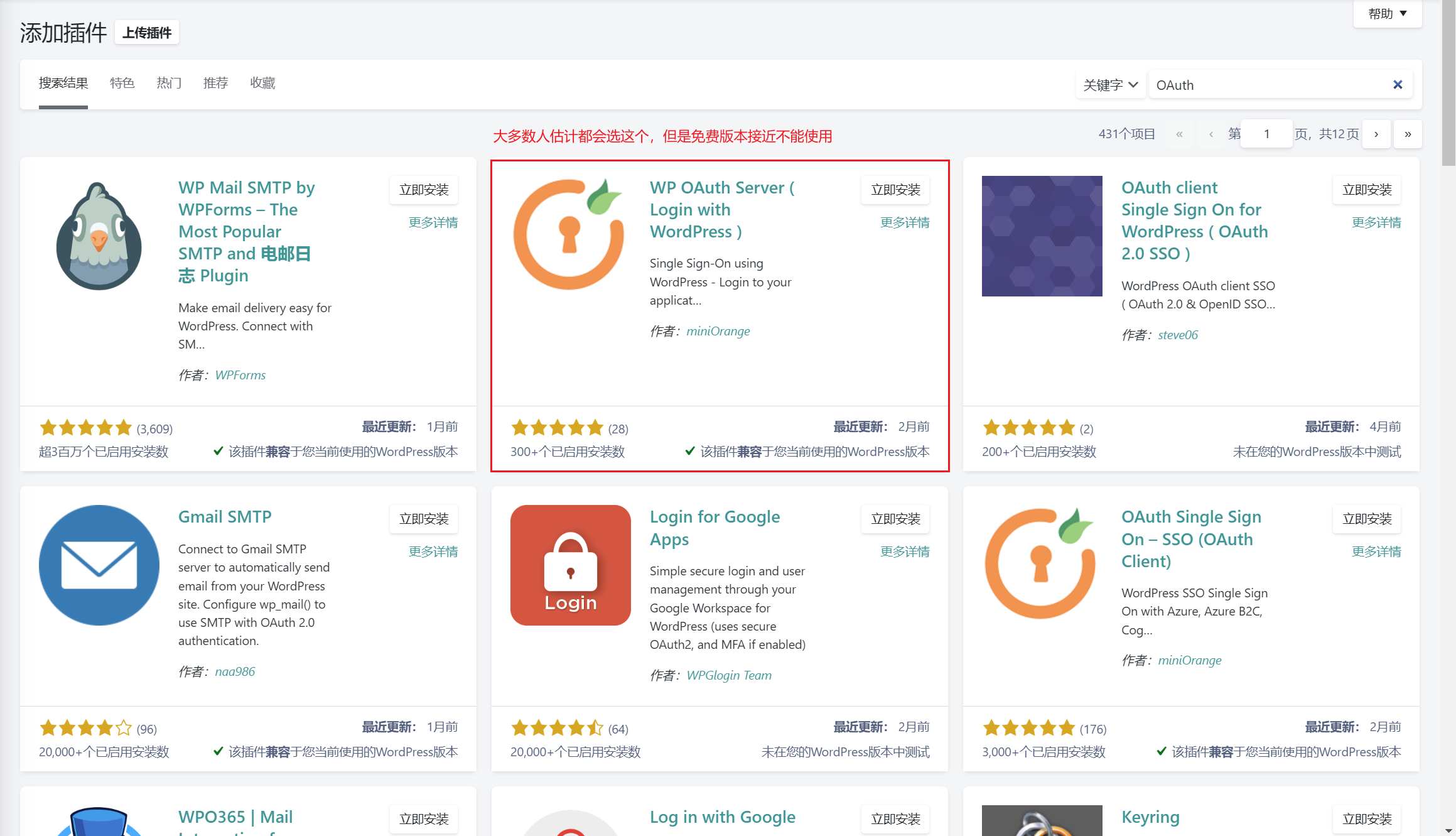Viewport: 1456px width, 836px height.
Task: Switch to the 收藏 tab
Action: pyautogui.click(x=262, y=83)
